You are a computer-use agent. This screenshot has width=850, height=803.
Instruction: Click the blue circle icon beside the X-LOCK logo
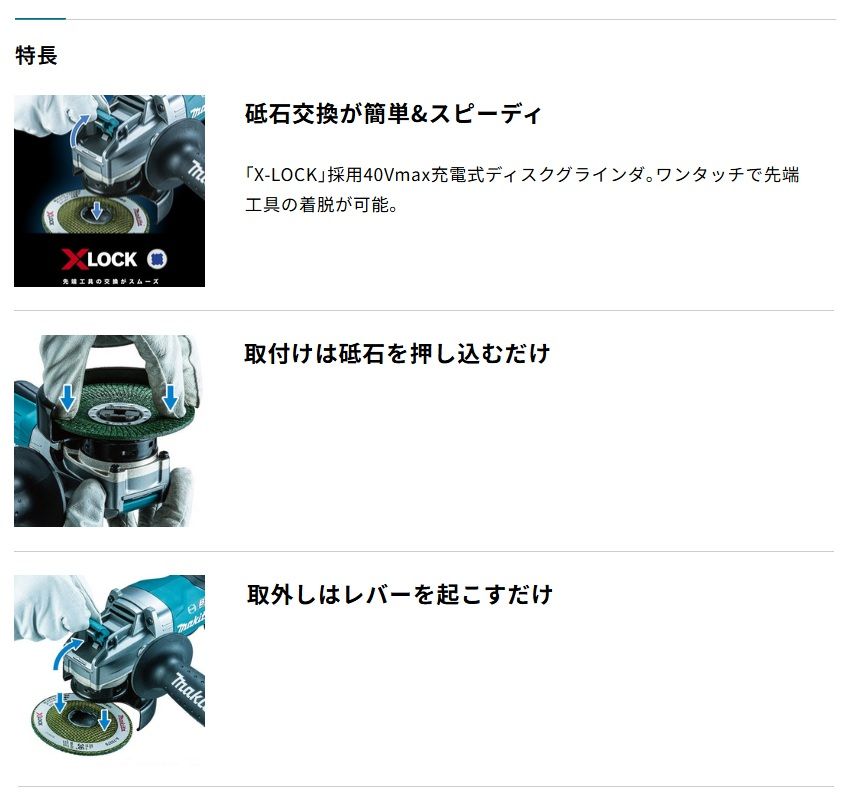[x=157, y=259]
